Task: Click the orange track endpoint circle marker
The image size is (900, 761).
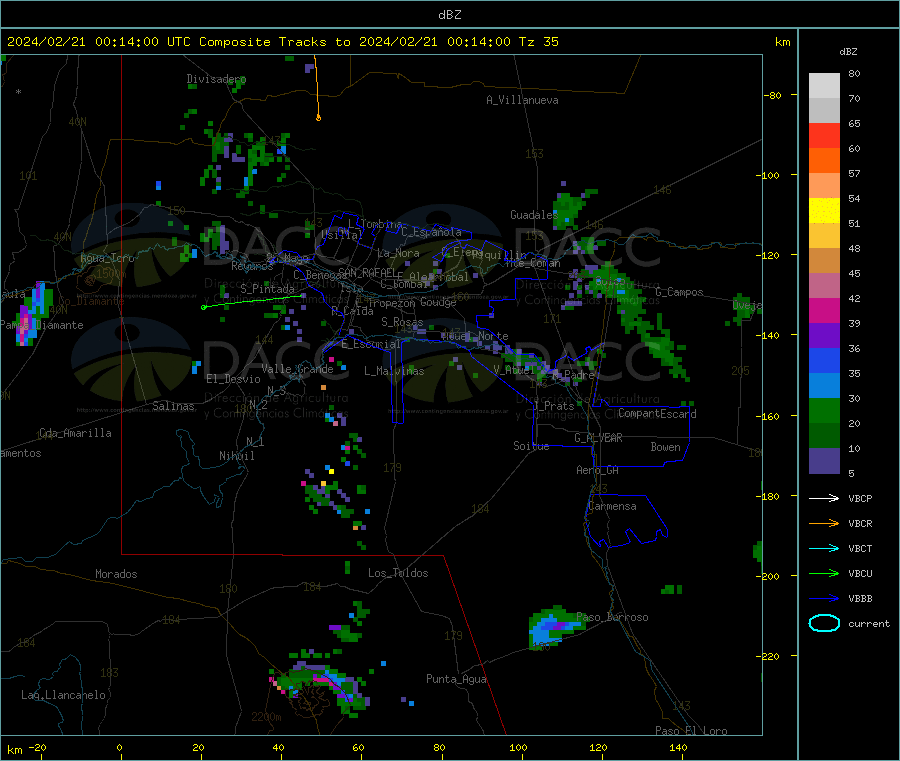Action: tap(319, 118)
